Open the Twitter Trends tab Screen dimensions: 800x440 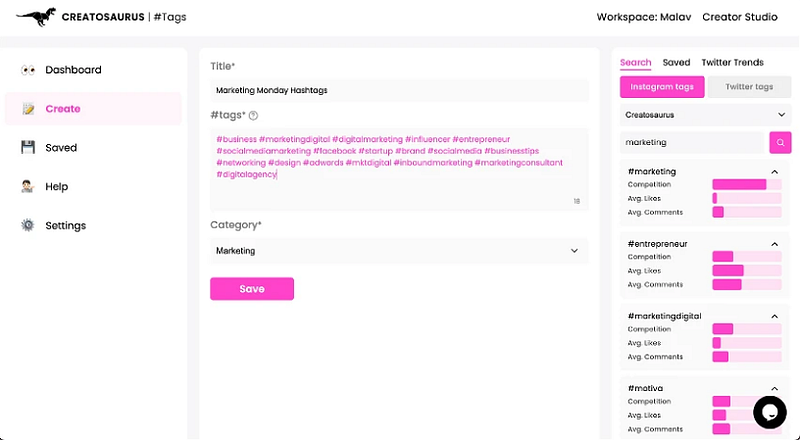[x=732, y=62]
